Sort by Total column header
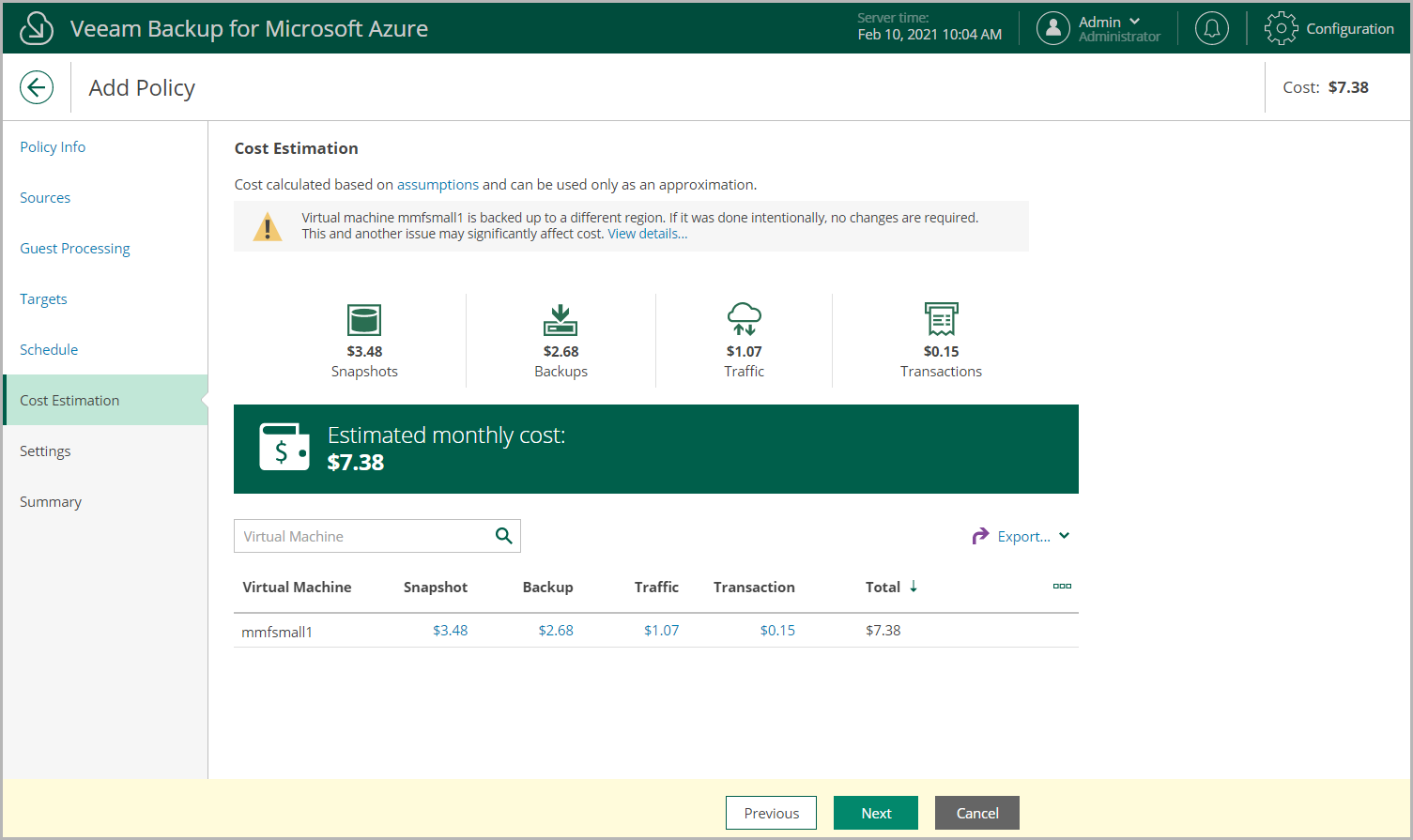Screen dimensions: 1413x840 coord(883,588)
